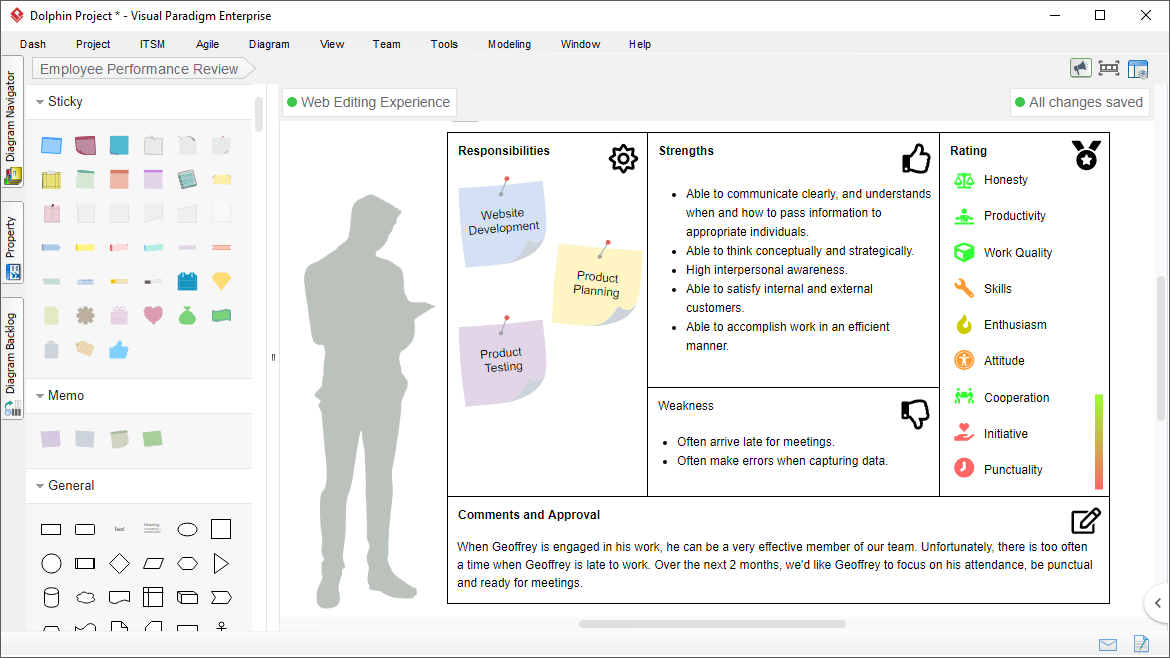Image resolution: width=1170 pixels, height=658 pixels.
Task: Open the panel layout toolbar icon
Action: [1138, 69]
